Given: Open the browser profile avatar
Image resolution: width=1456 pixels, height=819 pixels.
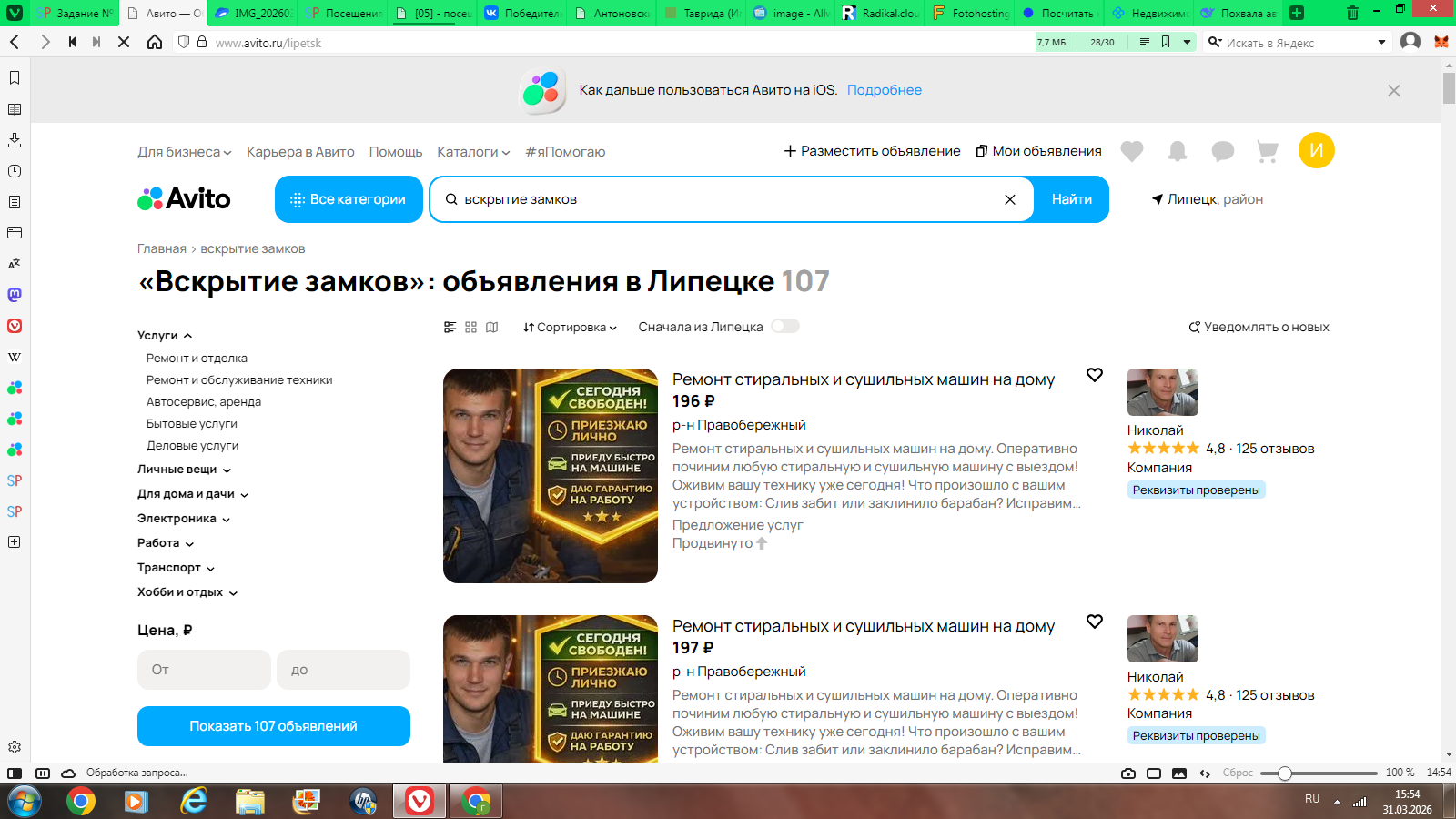Looking at the screenshot, I should click(1410, 42).
